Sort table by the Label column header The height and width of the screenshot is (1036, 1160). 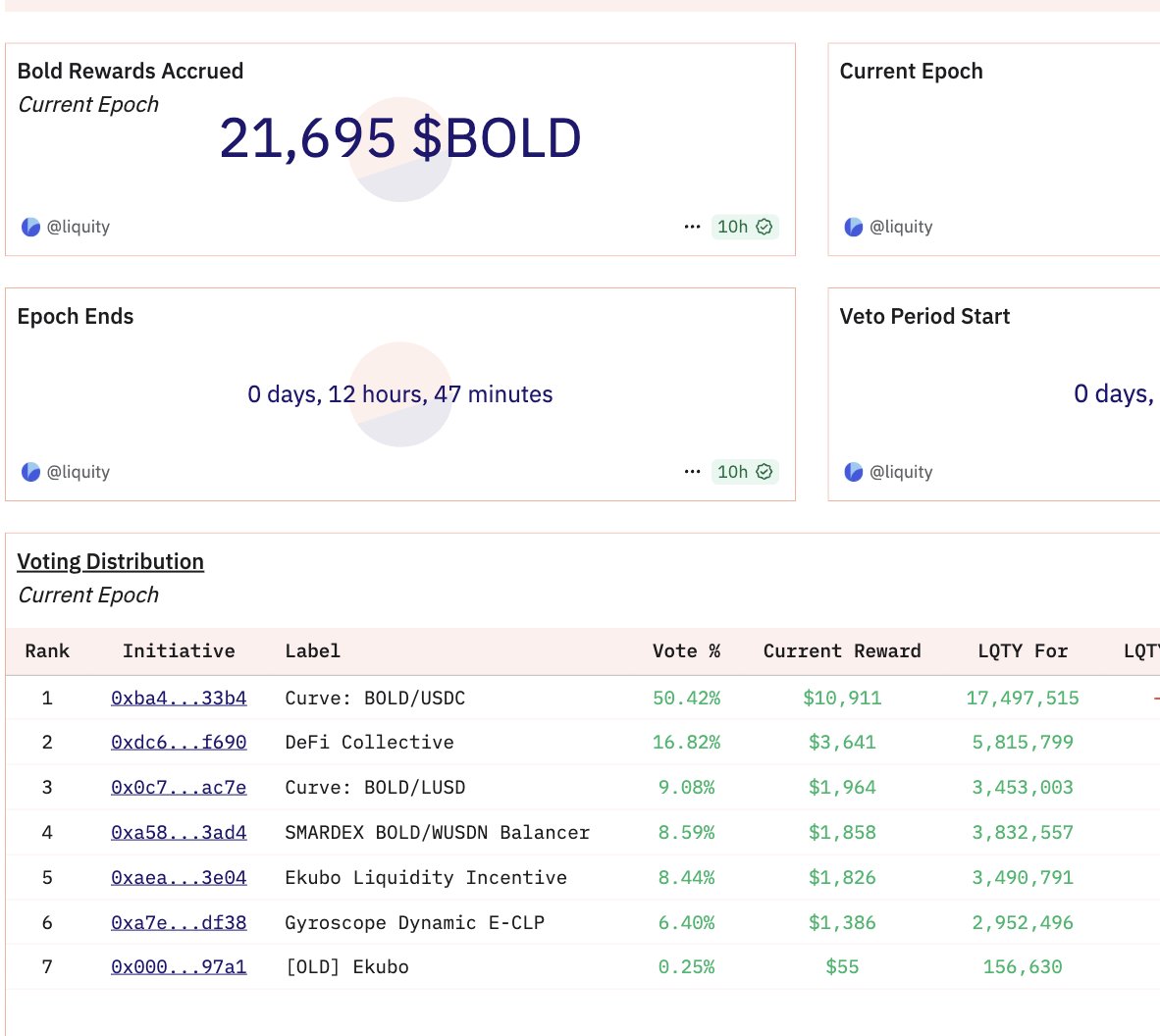click(312, 650)
